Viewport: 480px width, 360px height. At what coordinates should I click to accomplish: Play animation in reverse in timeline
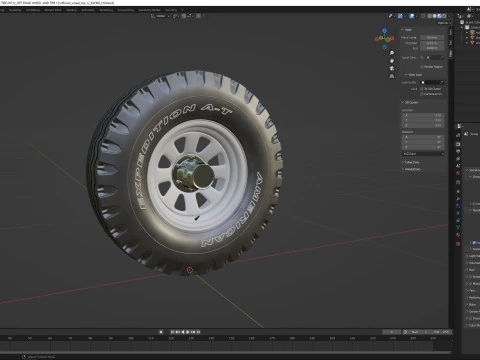(x=183, y=332)
